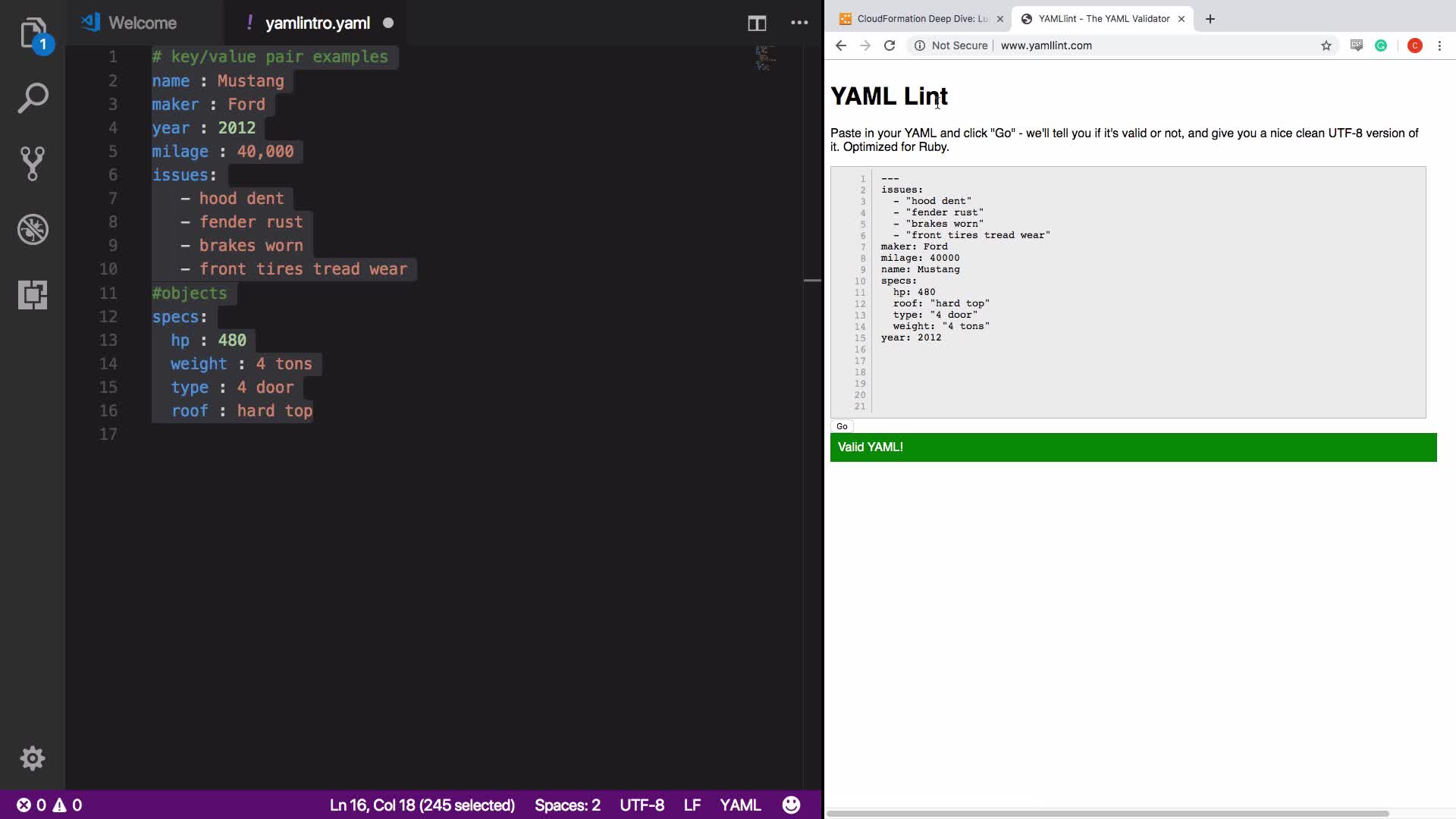Screen dimensions: 1456x819
Task: Switch to CloudFormation Deep Dive browser tab
Action: point(921,19)
